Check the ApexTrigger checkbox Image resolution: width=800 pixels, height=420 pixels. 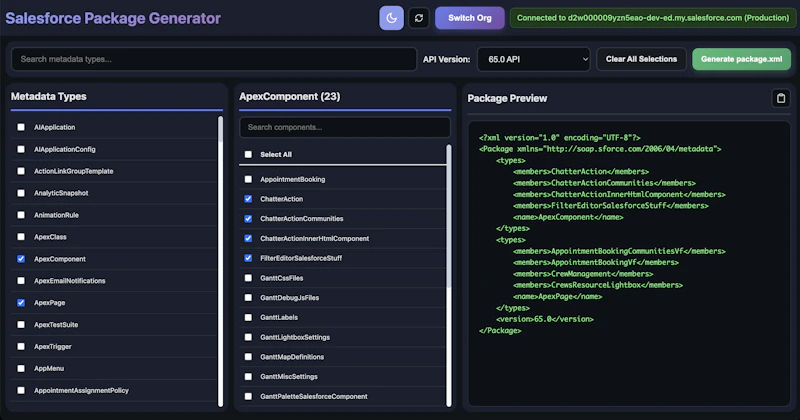(x=21, y=347)
